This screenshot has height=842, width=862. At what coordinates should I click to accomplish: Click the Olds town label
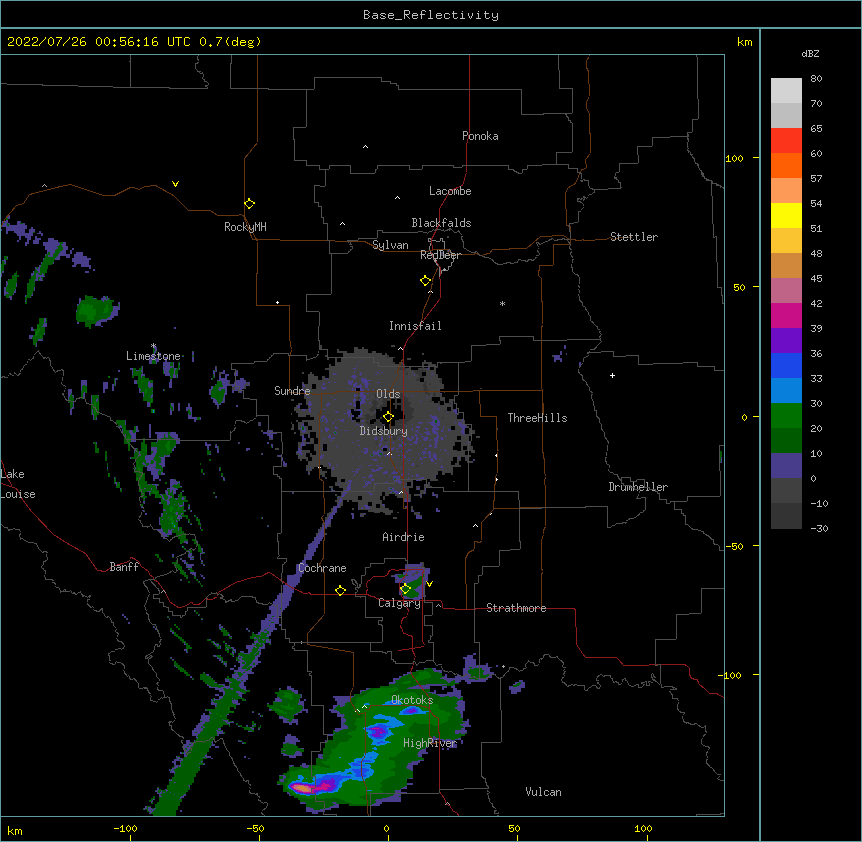pos(388,394)
